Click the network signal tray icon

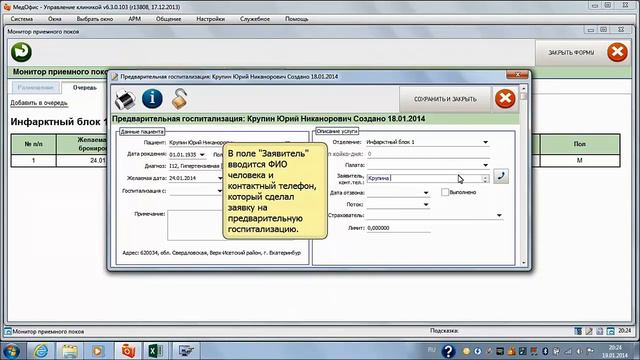(568, 351)
